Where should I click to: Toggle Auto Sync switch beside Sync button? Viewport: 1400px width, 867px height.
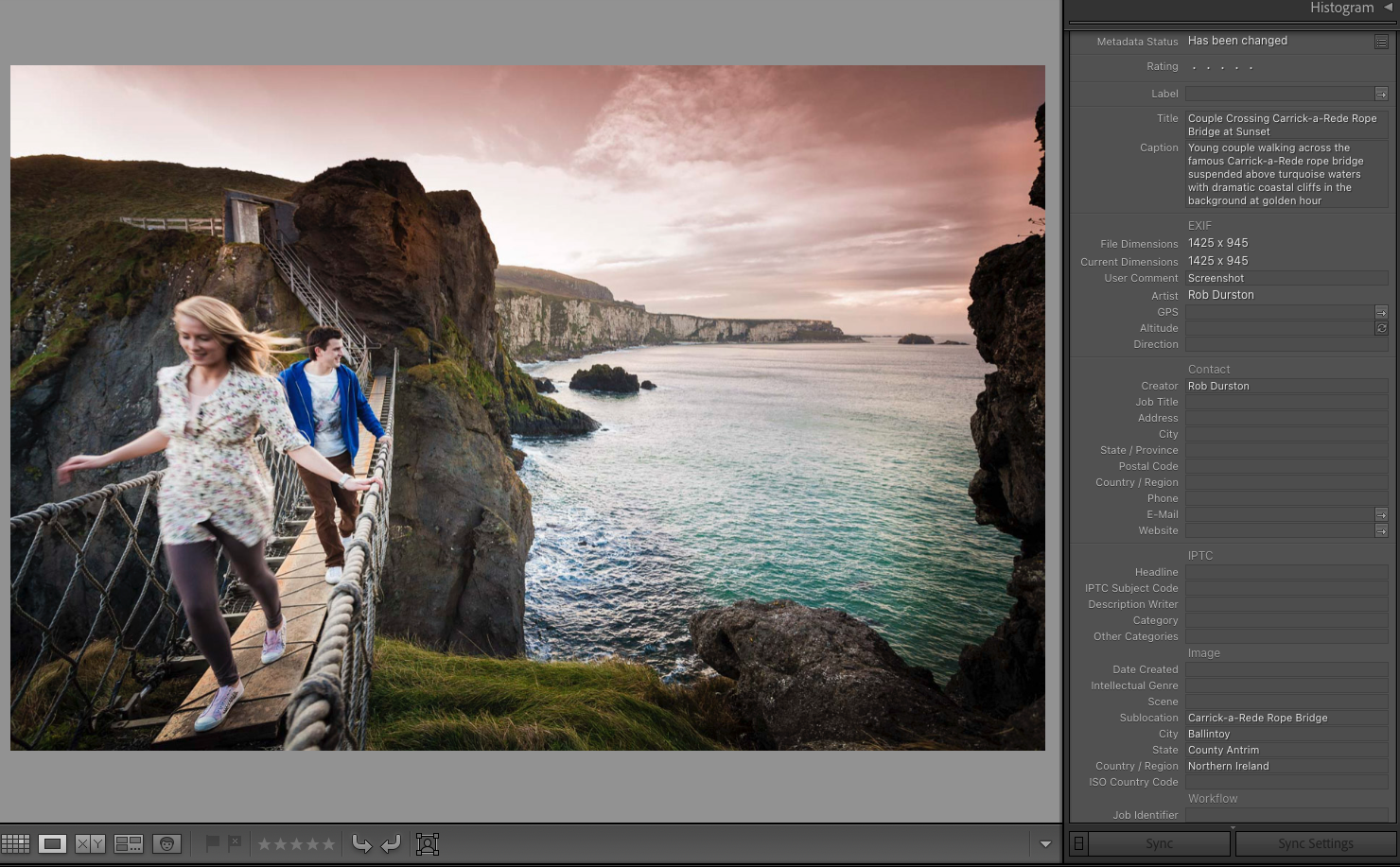[1078, 843]
